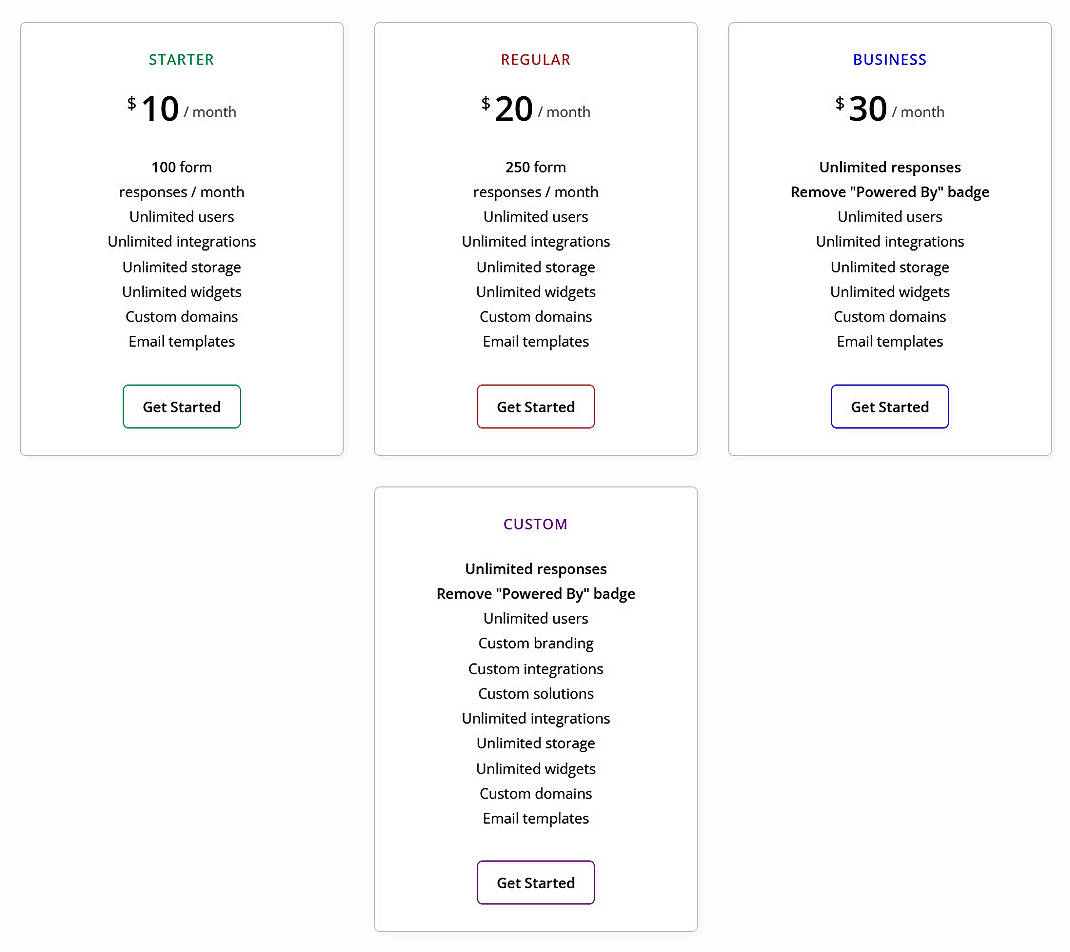Click Get Started on the Starter plan
1070x952 pixels.
click(x=181, y=407)
